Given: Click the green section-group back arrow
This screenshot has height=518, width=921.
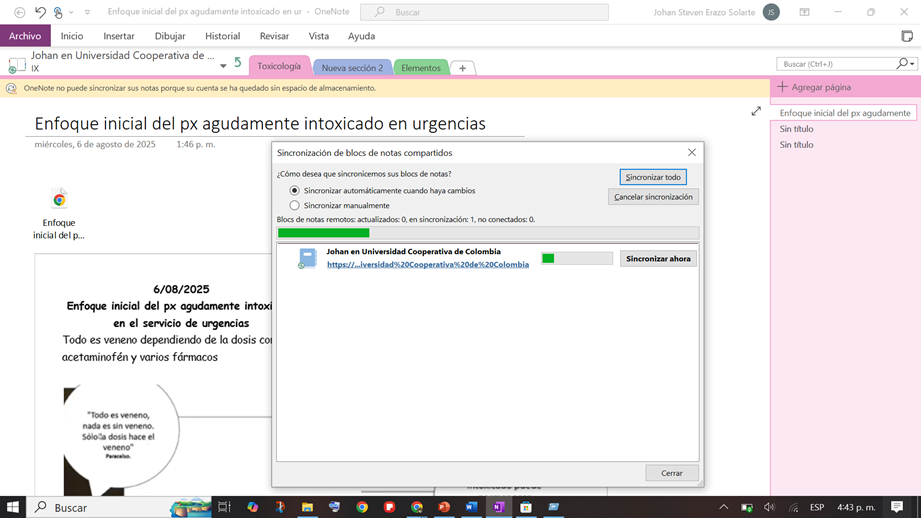Looking at the screenshot, I should [x=238, y=62].
